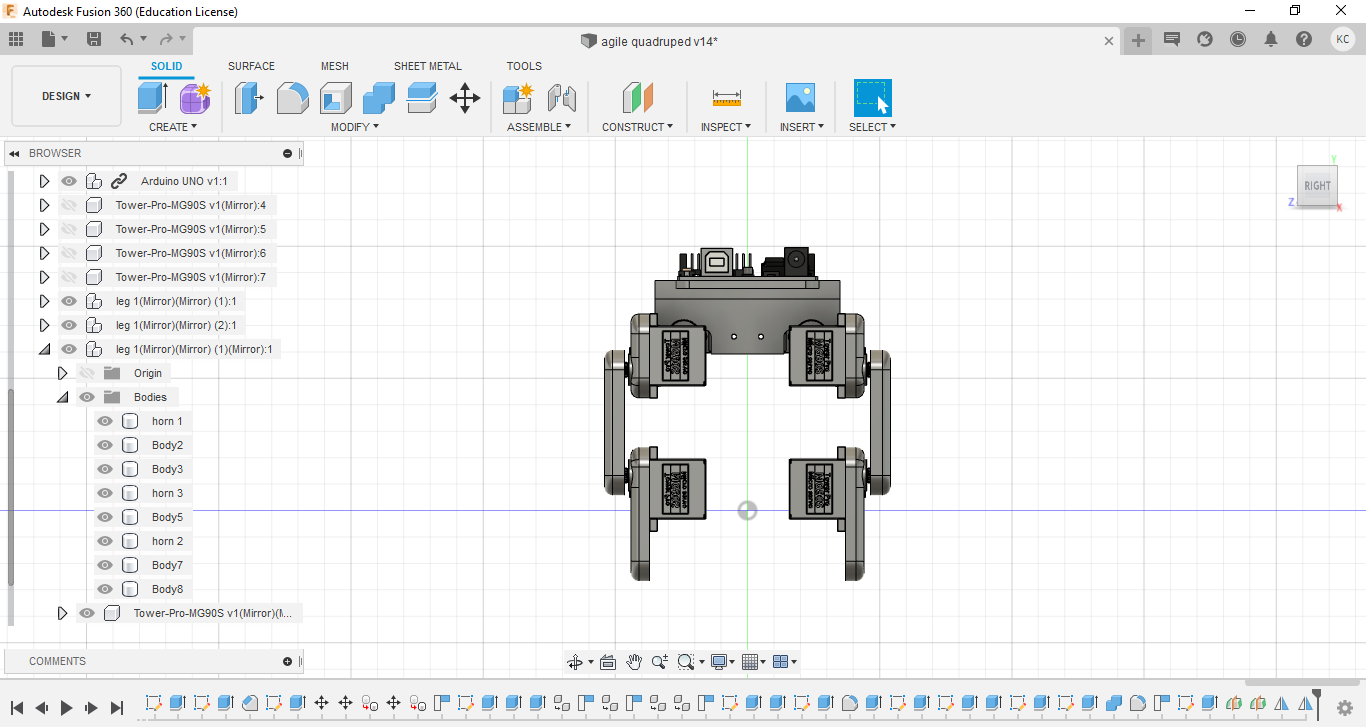Expand the Arduino UNO v1:1 tree node
This screenshot has height=727, width=1366.
pos(44,181)
